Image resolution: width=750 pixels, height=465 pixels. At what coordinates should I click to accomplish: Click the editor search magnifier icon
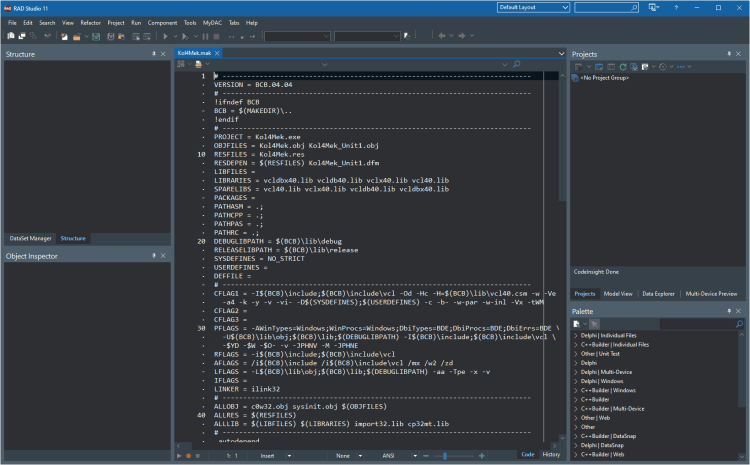[517, 64]
